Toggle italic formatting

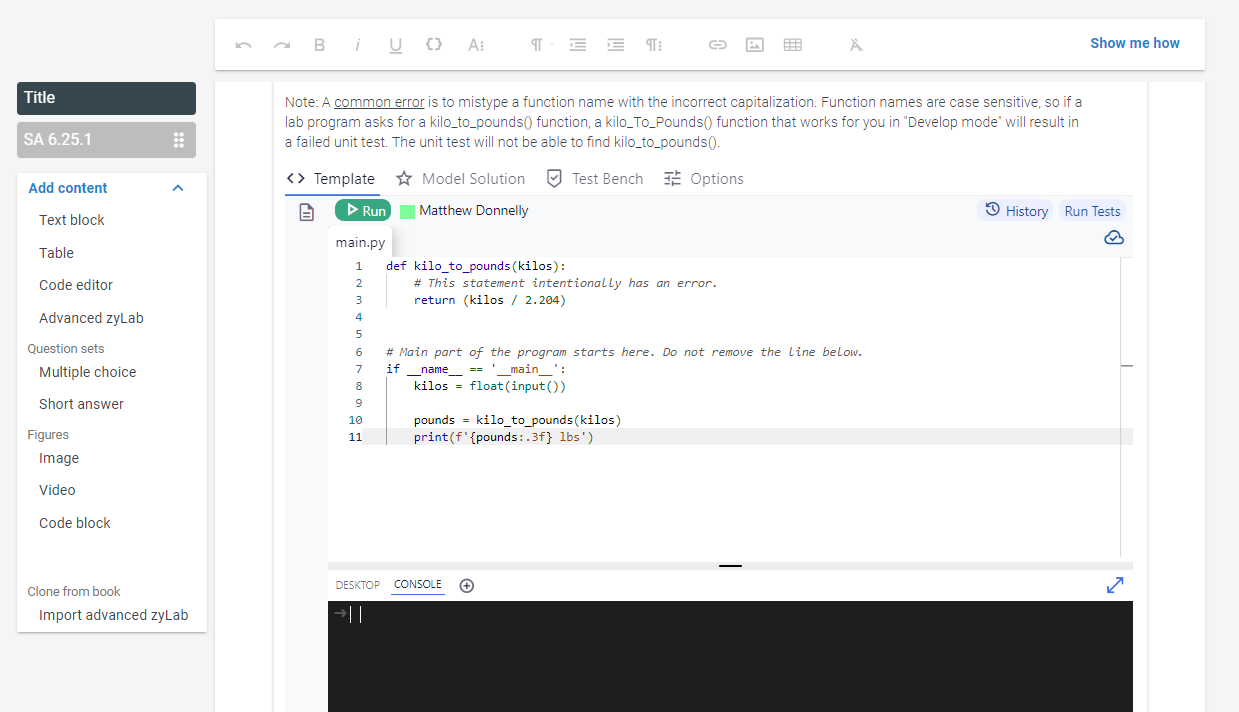pos(357,45)
